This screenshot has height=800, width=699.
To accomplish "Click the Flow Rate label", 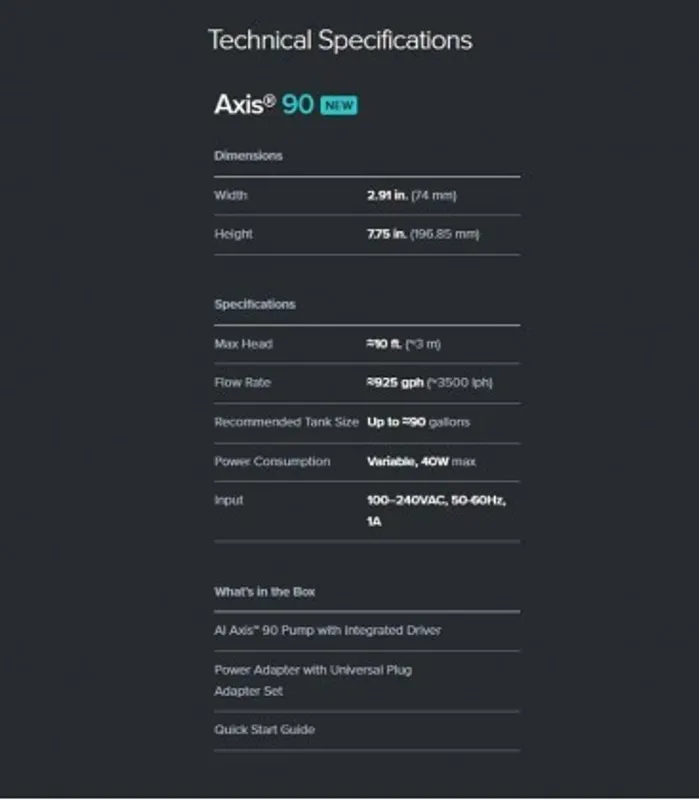I will (x=242, y=383).
